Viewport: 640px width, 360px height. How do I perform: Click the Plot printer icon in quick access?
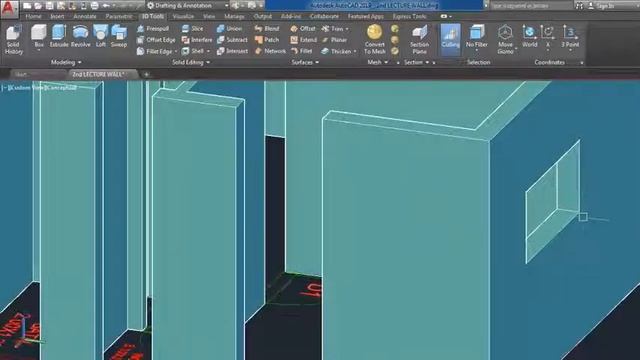pos(94,6)
